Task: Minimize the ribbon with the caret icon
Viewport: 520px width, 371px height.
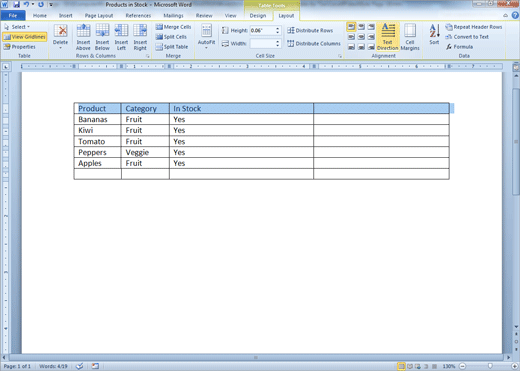Action: (x=505, y=15)
